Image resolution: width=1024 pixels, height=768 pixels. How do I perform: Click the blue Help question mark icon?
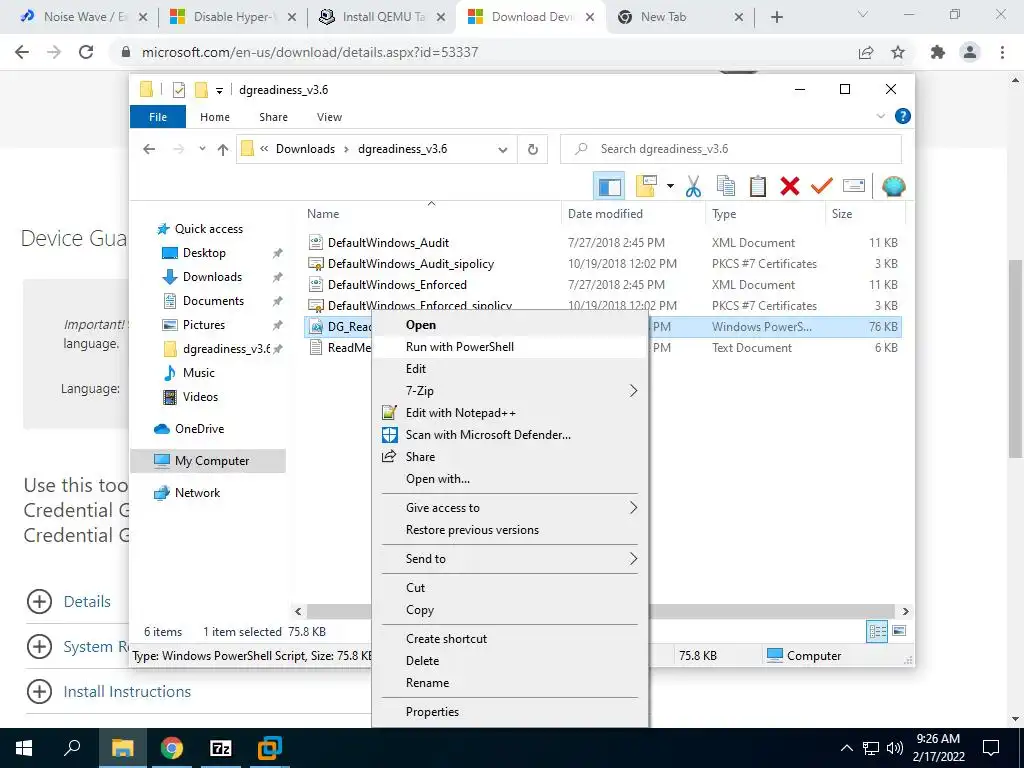[x=903, y=116]
